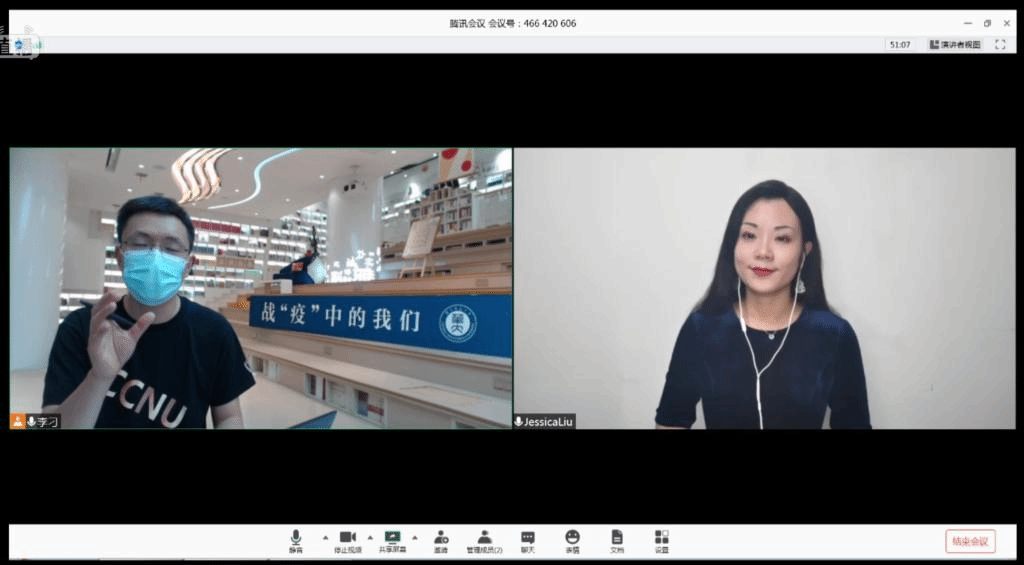Open the Chat icon
Image resolution: width=1024 pixels, height=565 pixels.
pos(528,540)
